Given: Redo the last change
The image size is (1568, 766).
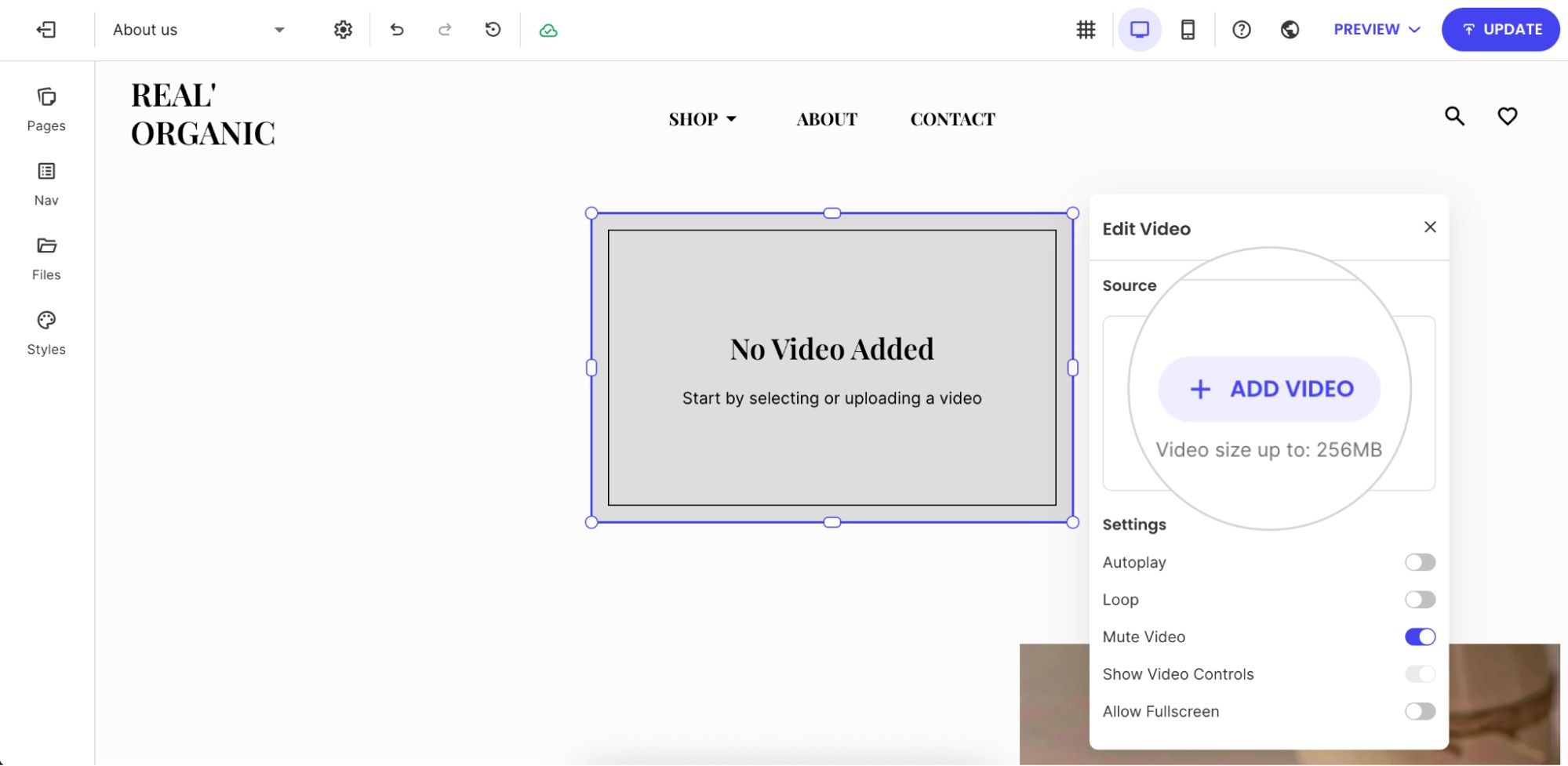Looking at the screenshot, I should tap(445, 30).
